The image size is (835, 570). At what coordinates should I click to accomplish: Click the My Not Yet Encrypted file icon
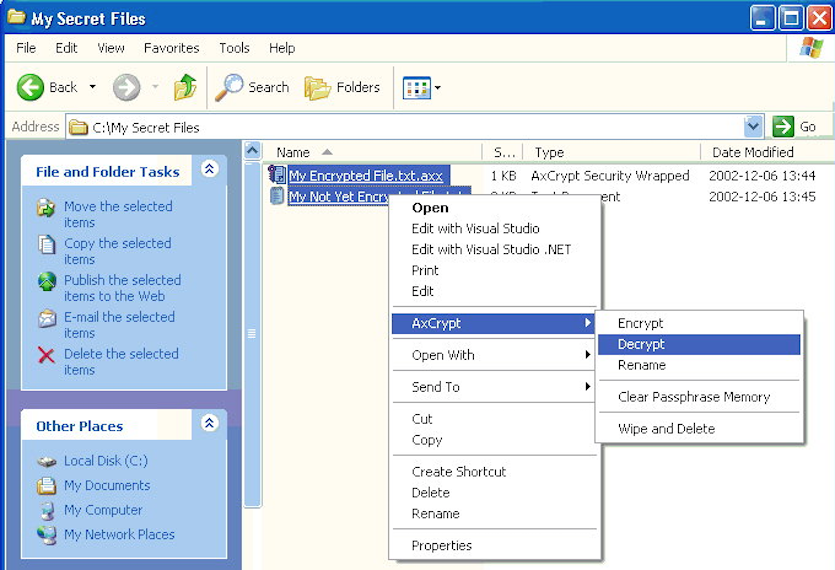click(x=277, y=196)
